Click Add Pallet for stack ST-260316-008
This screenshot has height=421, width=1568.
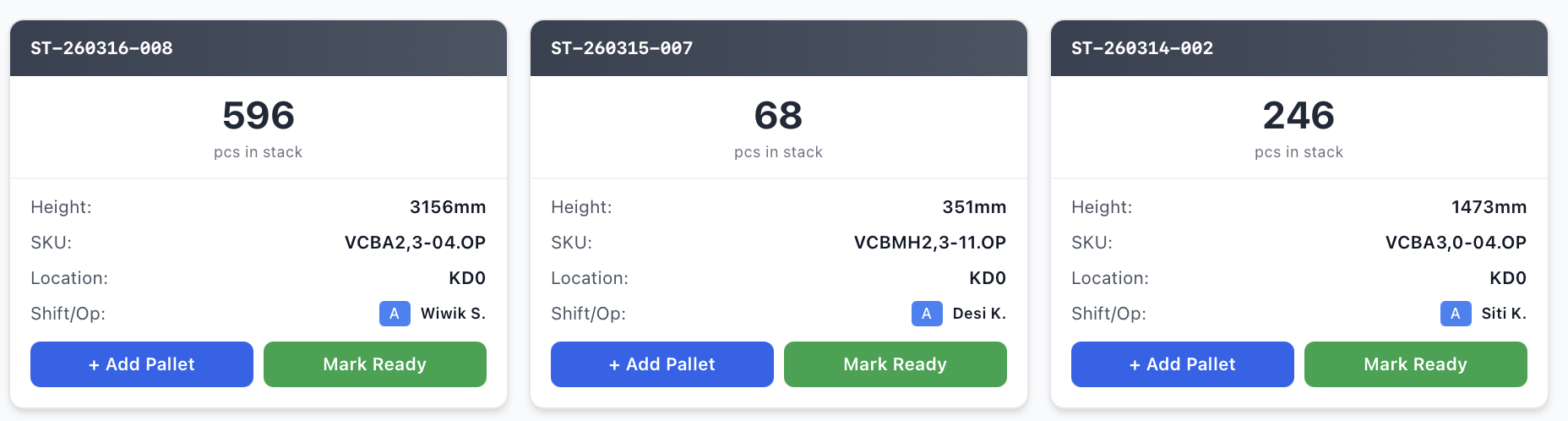[142, 364]
